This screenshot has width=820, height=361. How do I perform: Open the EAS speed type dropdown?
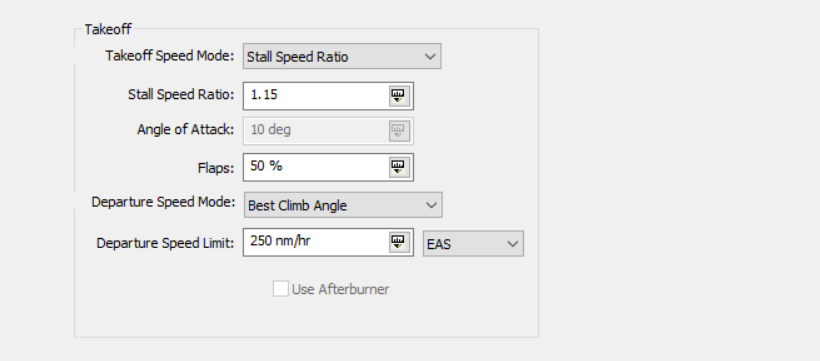coord(473,244)
